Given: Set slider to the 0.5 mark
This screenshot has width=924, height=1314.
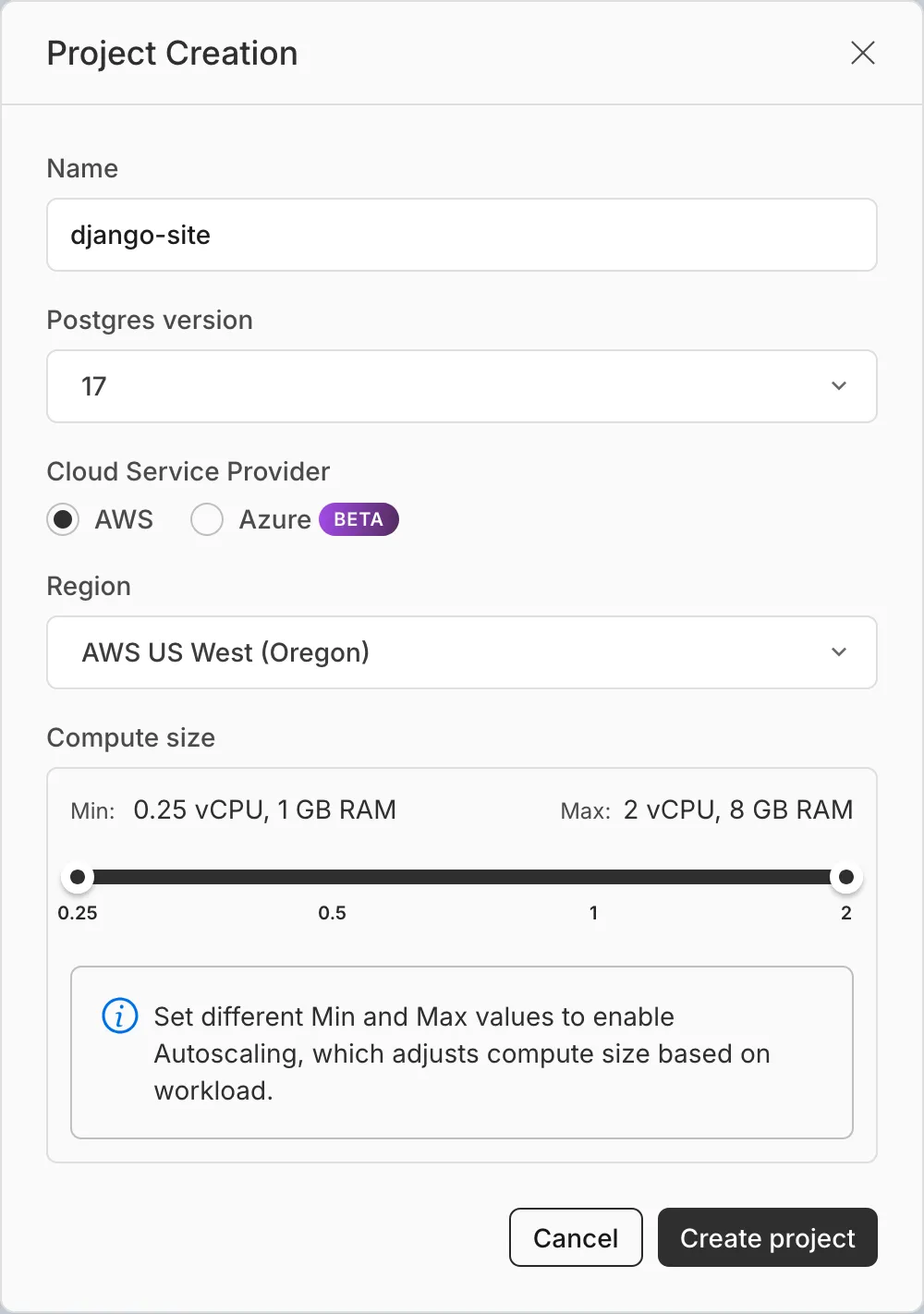Looking at the screenshot, I should (333, 877).
